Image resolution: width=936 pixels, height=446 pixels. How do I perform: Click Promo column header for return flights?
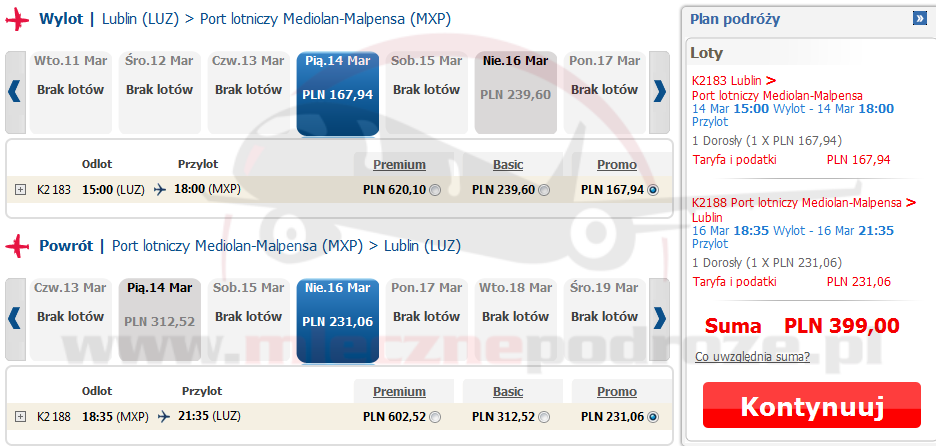point(616,392)
